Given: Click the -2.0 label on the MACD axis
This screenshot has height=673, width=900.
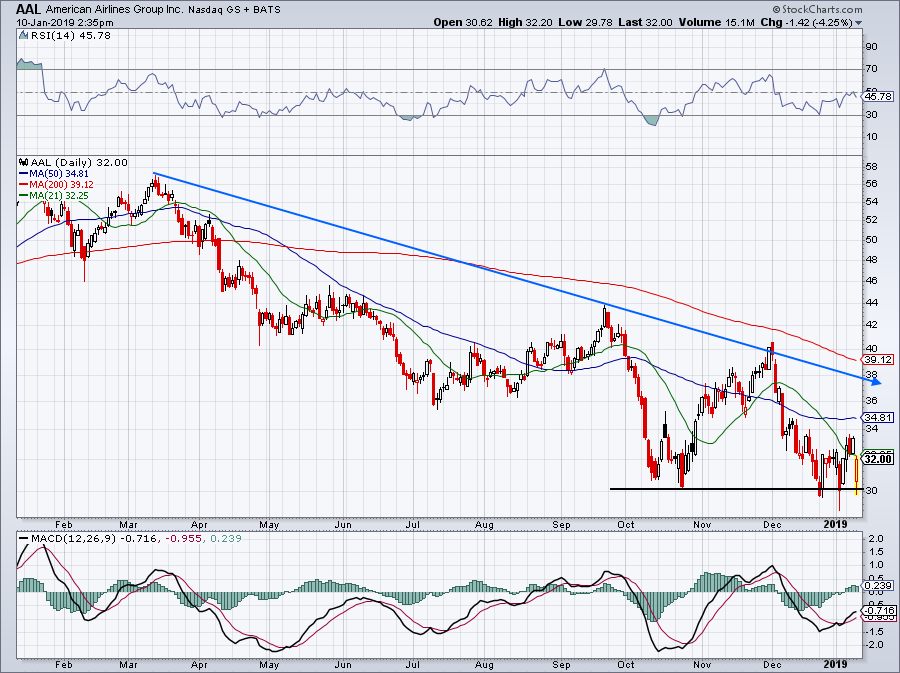Looking at the screenshot, I should (x=874, y=645).
